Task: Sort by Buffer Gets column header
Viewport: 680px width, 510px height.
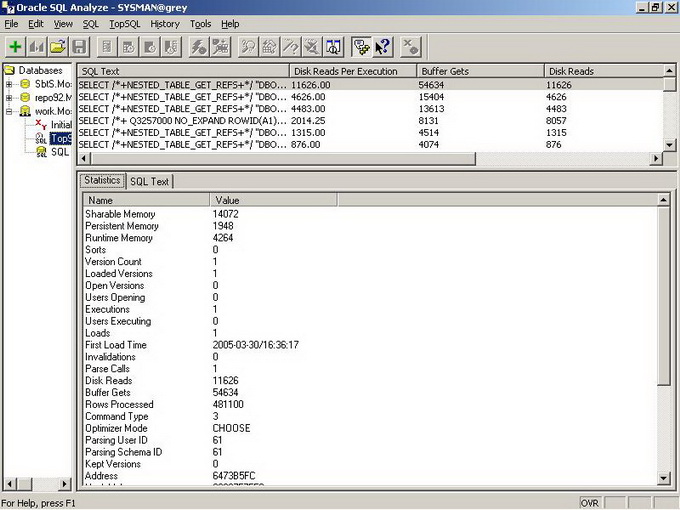Action: (480, 71)
